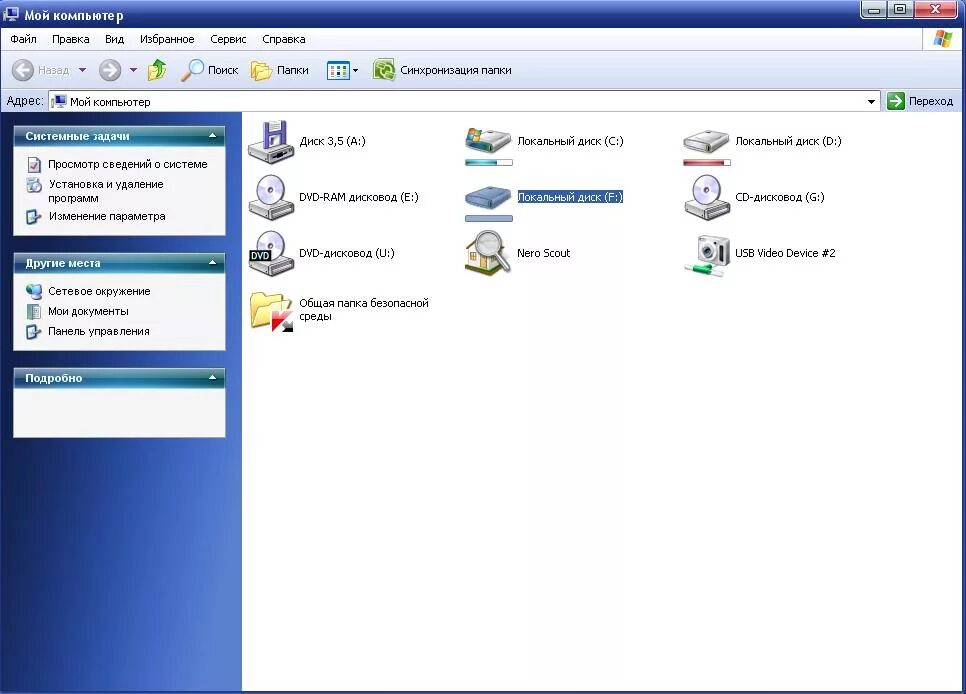Click the Просмотр сведений о системе link
This screenshot has width=966, height=694.
click(x=128, y=165)
